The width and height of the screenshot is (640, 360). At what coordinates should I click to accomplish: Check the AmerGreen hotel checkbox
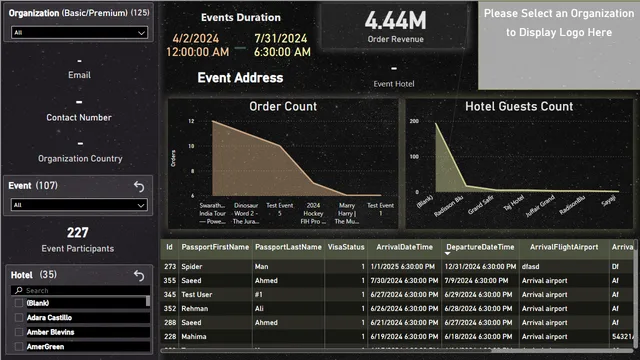point(19,347)
